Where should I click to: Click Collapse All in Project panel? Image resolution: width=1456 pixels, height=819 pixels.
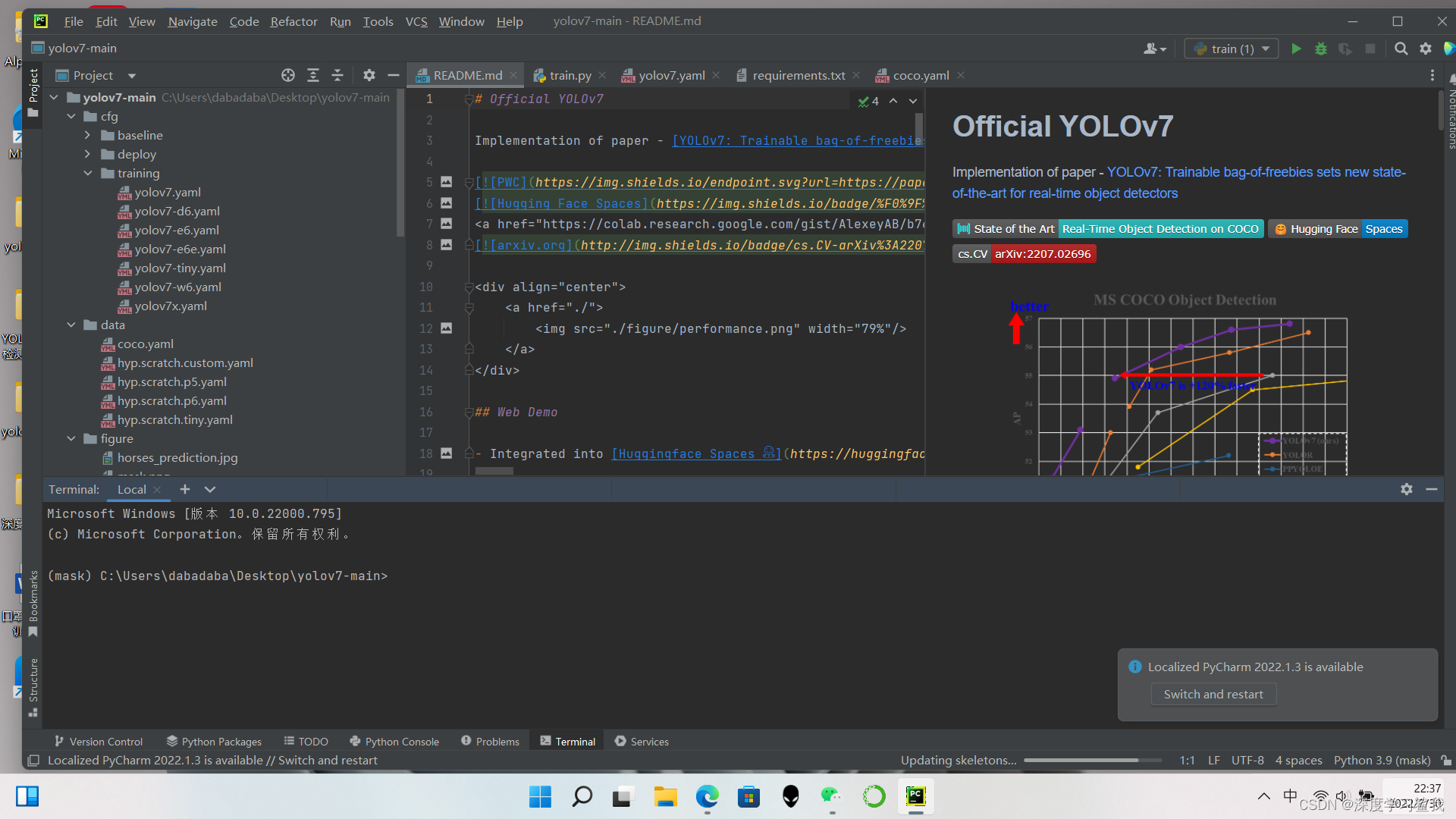point(337,75)
